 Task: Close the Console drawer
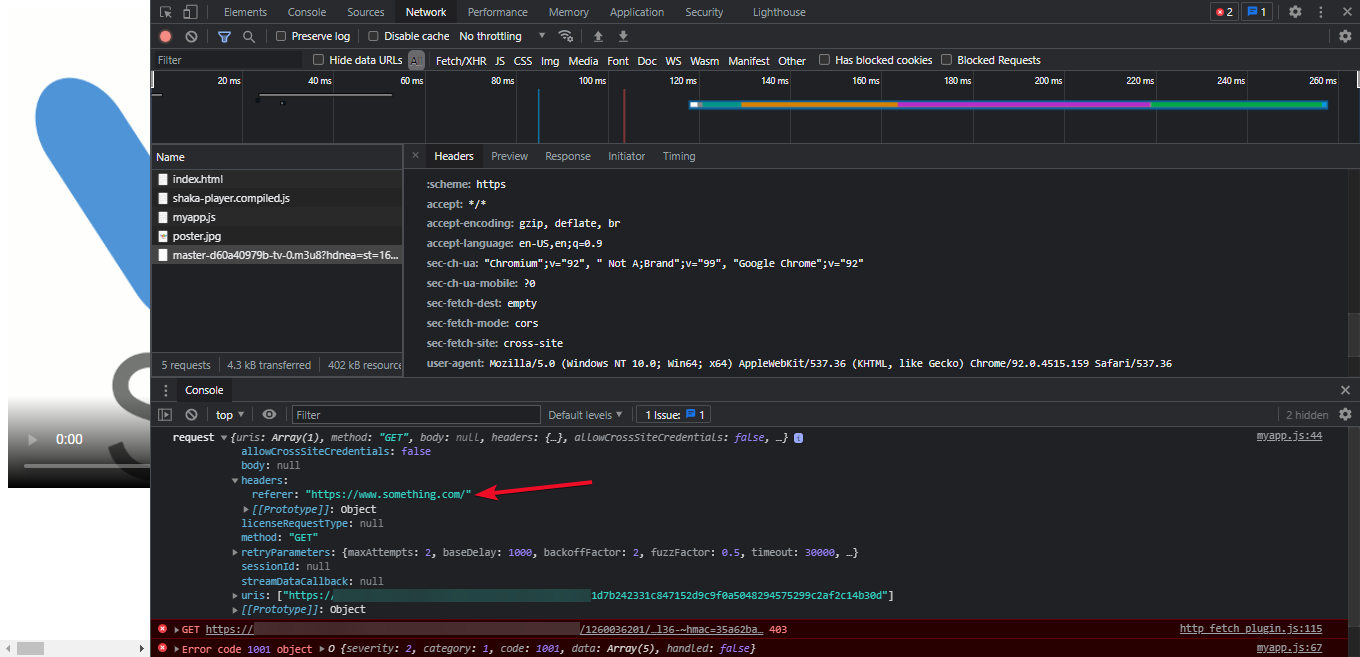1345,390
